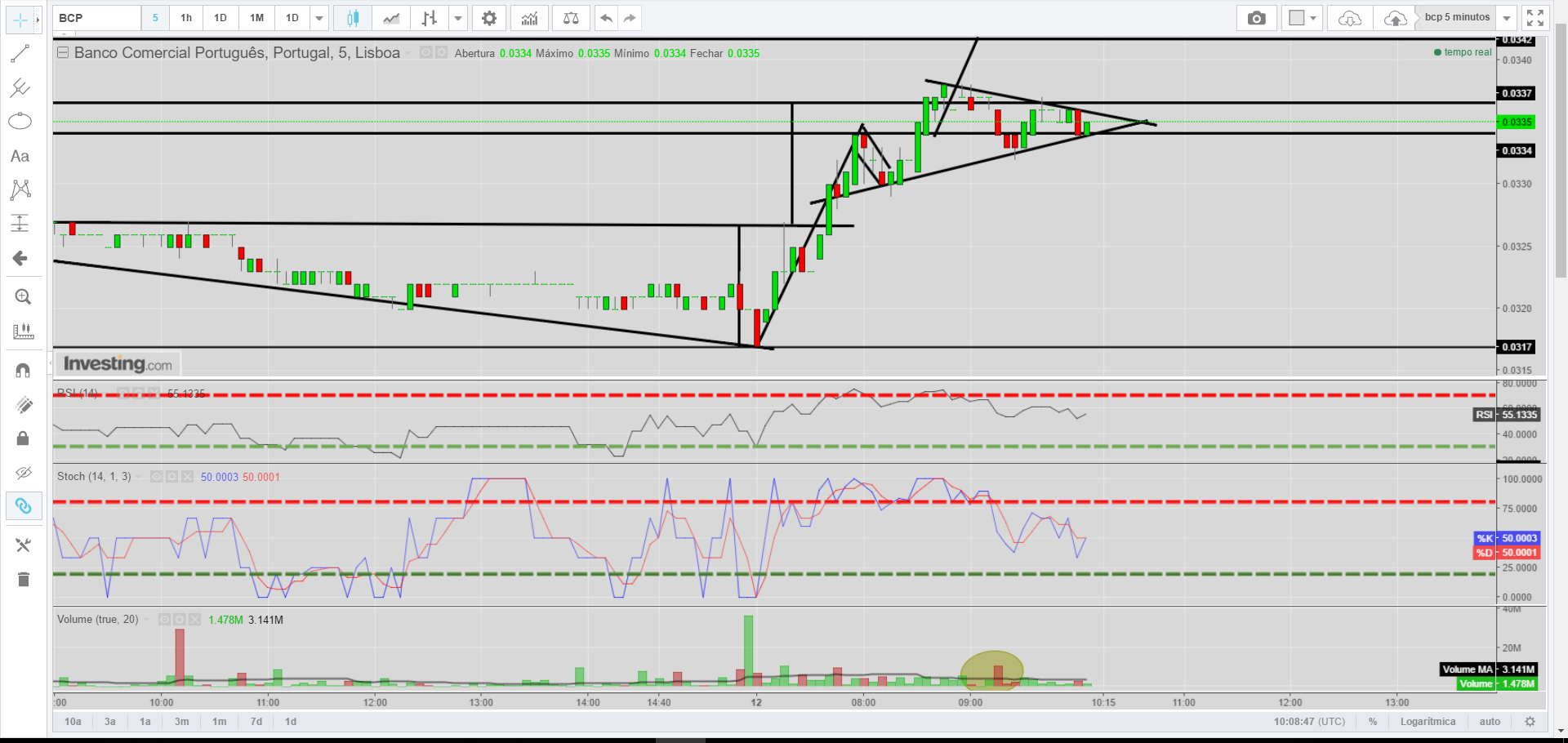Expand the chart style dropdown arrow
Screen dimensions: 1568x743
click(458, 18)
